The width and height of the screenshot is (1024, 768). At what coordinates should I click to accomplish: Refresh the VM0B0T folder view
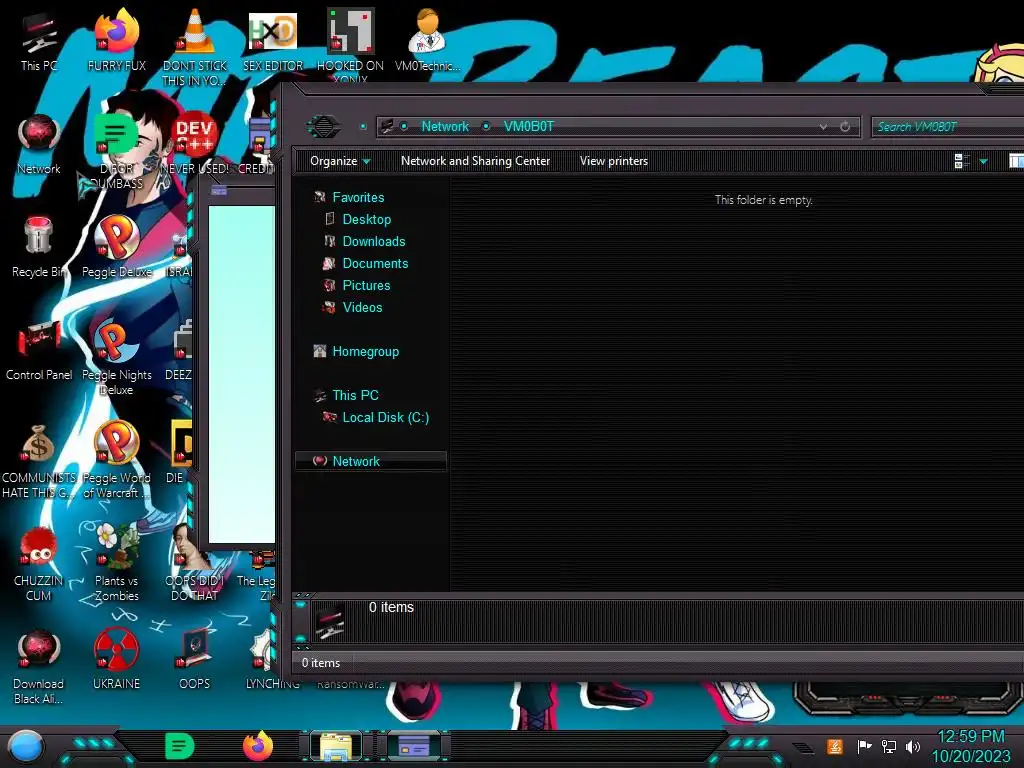pos(845,127)
